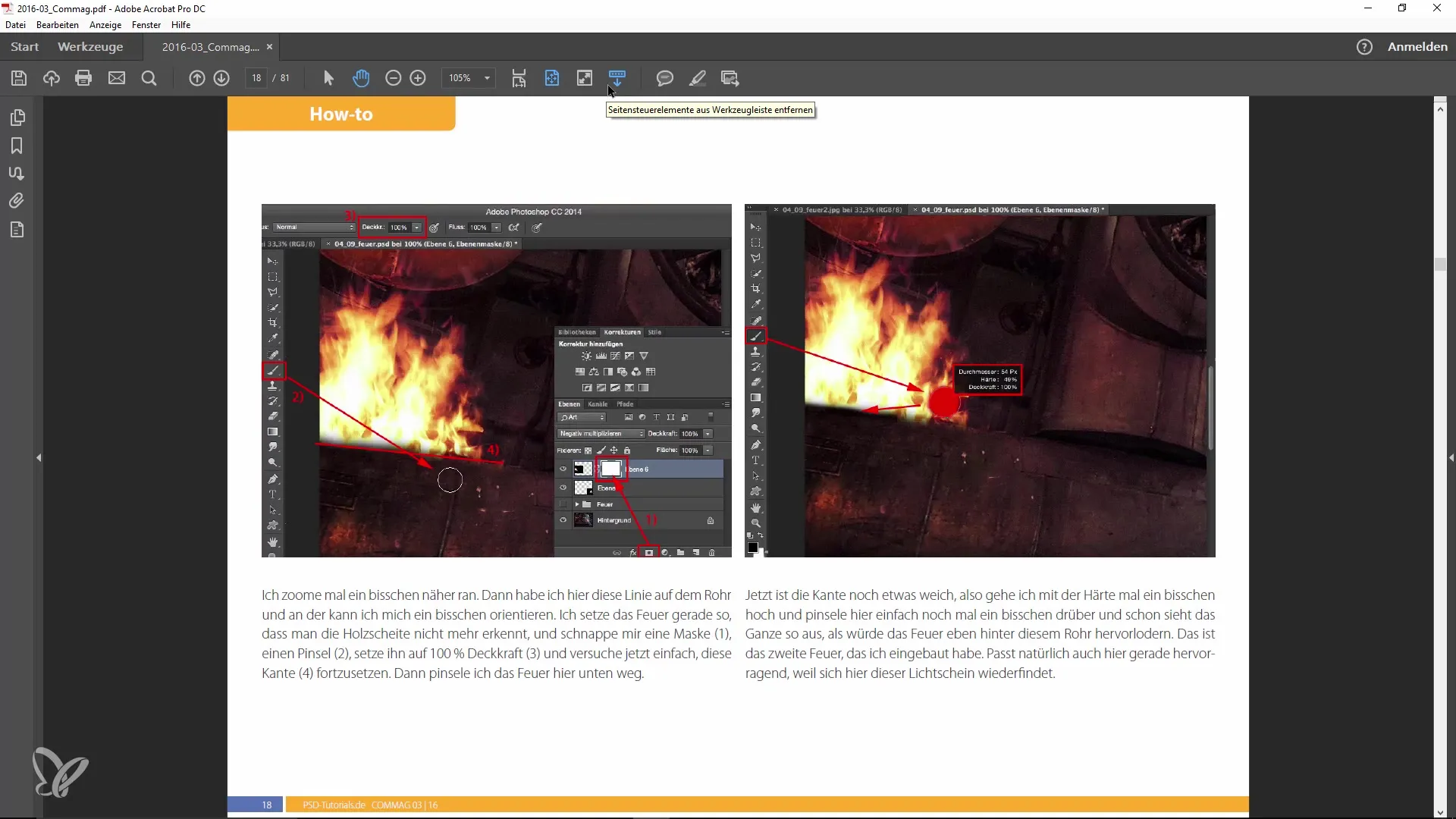Activate the hand pan tool
1456x819 pixels.
point(361,78)
